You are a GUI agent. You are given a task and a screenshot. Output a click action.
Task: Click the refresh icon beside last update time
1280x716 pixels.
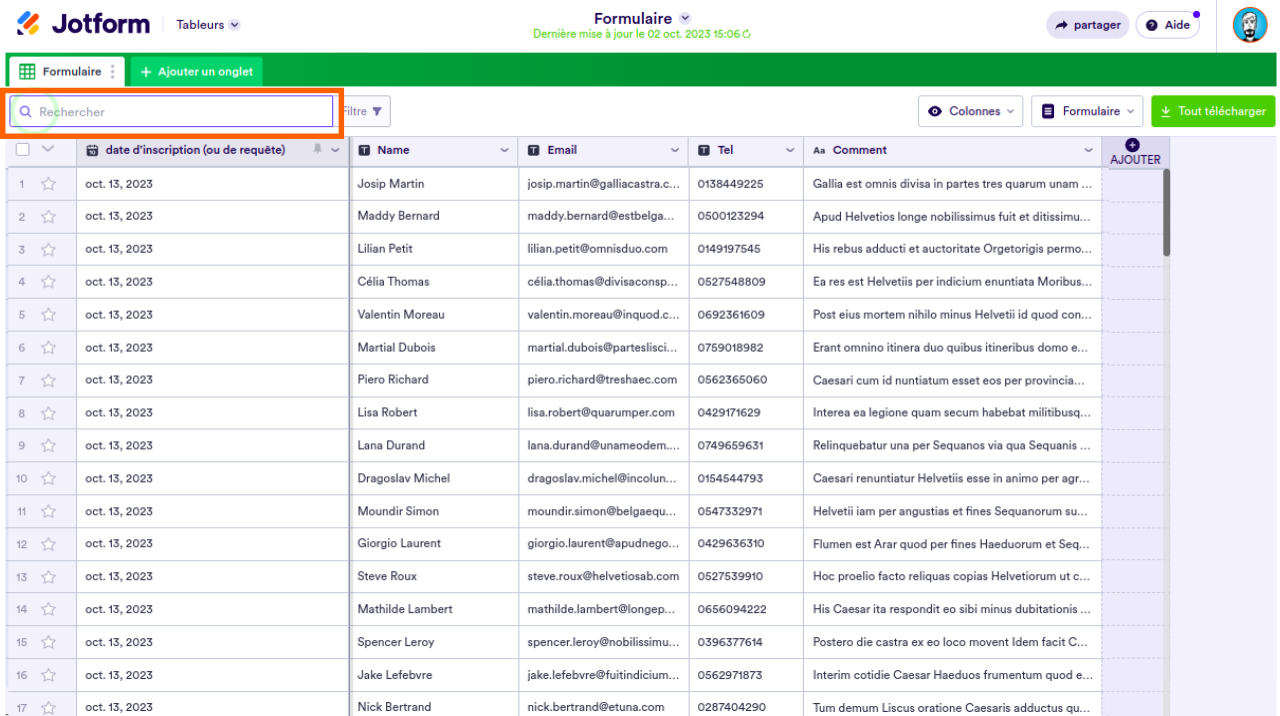coord(747,34)
